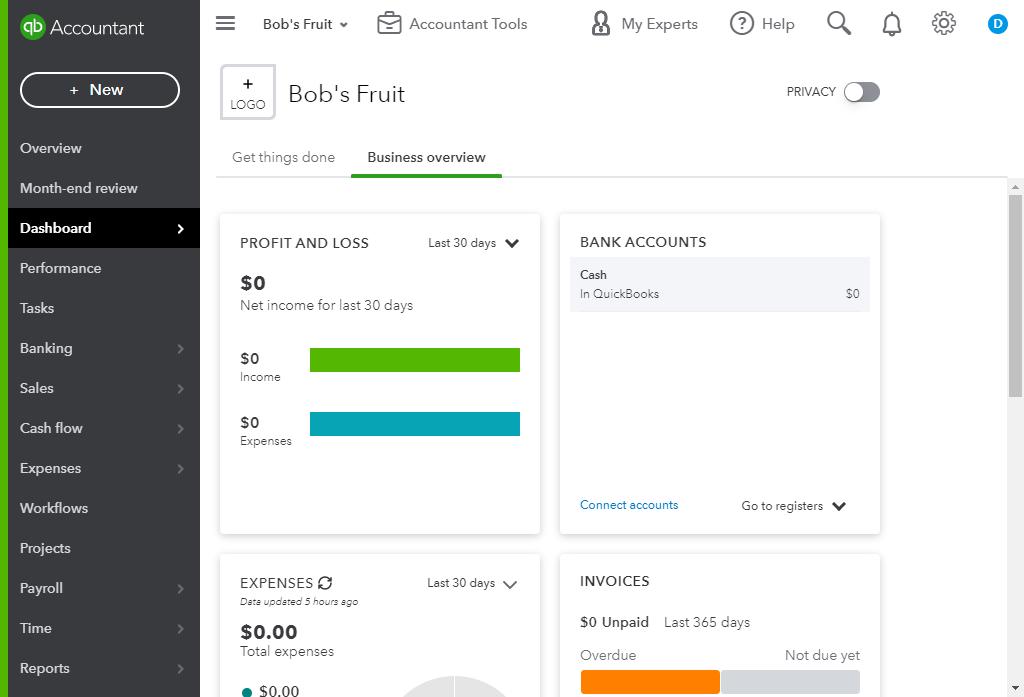Viewport: 1024px width, 697px height.
Task: Expand the Reports sidebar submenu arrow
Action: tap(180, 669)
